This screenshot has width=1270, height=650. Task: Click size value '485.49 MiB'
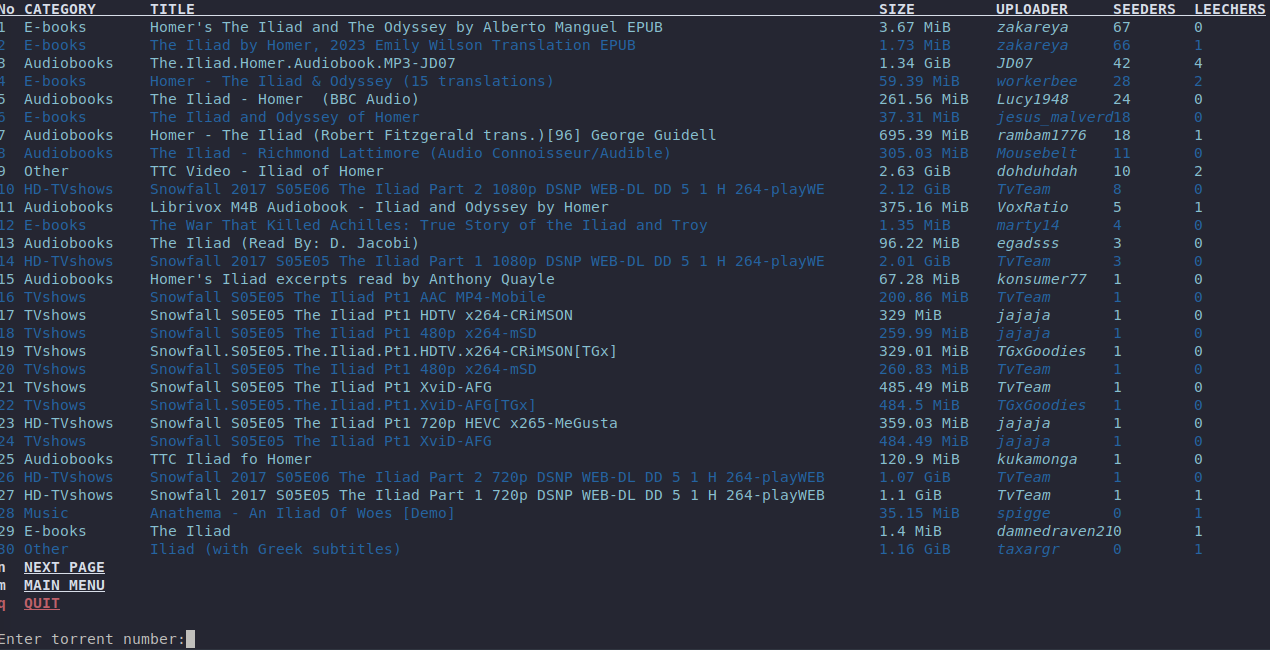click(x=924, y=387)
